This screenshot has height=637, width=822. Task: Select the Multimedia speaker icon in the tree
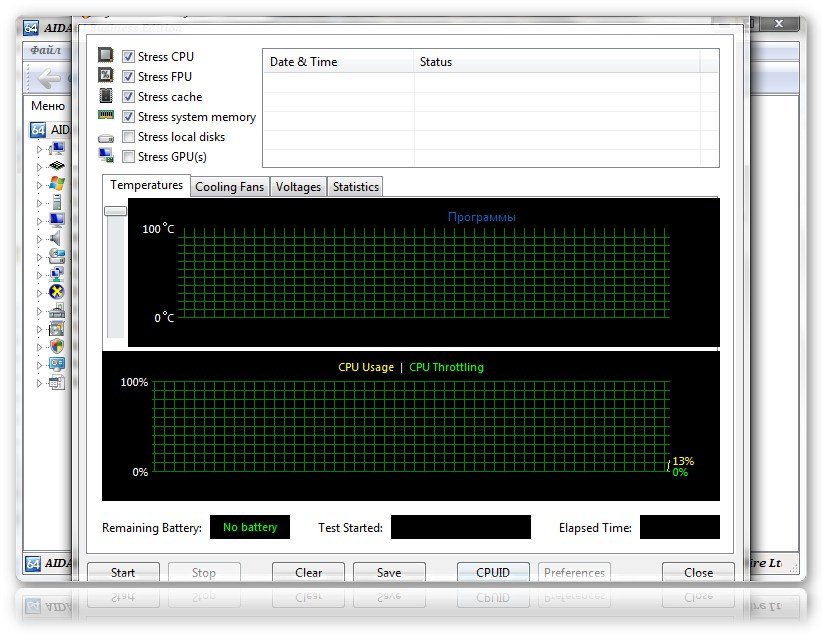56,239
